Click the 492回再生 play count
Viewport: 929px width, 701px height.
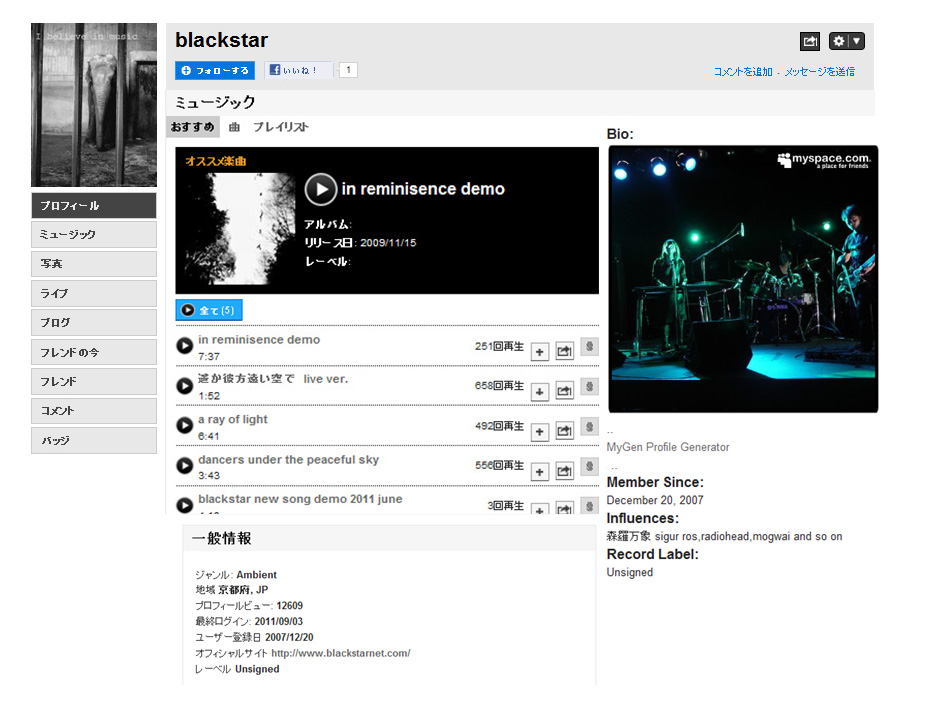[x=499, y=426]
